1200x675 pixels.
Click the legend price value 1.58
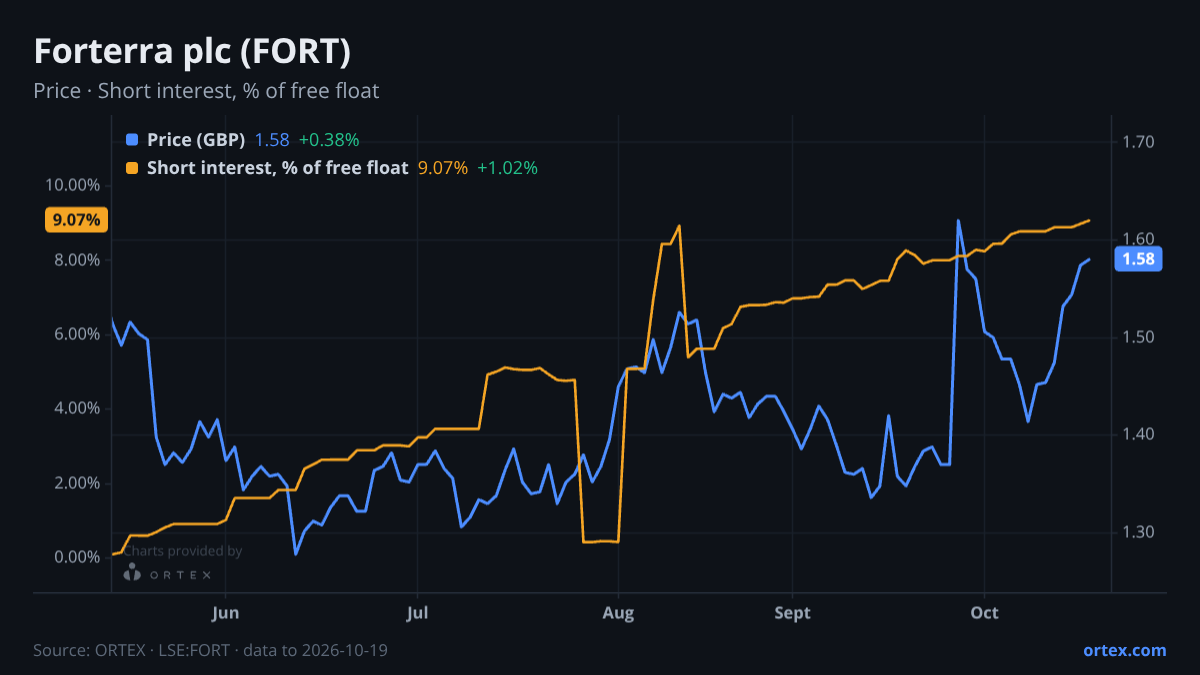272,140
